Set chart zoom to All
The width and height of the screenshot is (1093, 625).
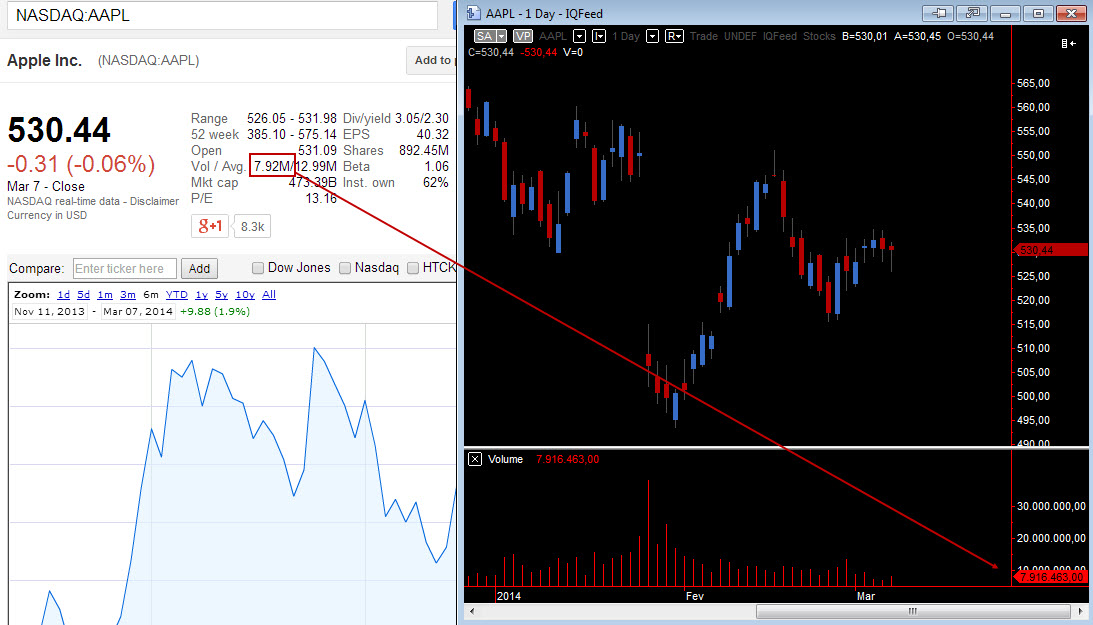point(269,295)
